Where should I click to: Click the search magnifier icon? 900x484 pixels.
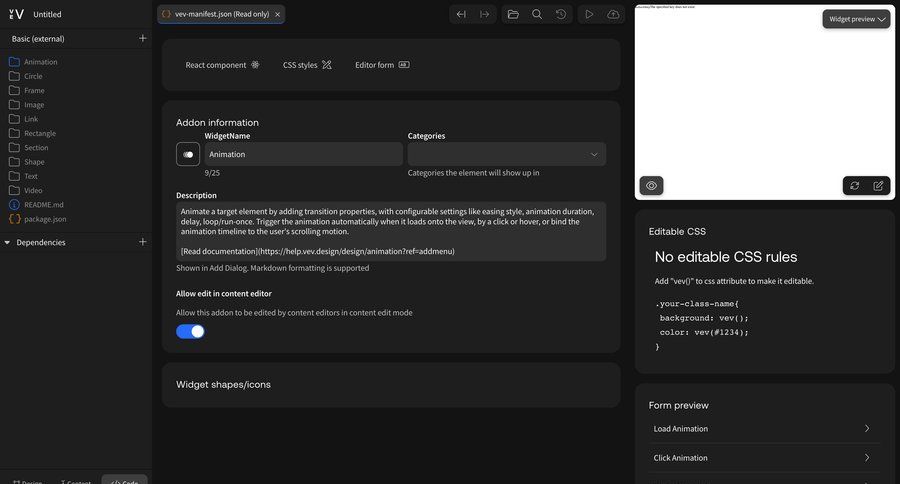(x=537, y=14)
